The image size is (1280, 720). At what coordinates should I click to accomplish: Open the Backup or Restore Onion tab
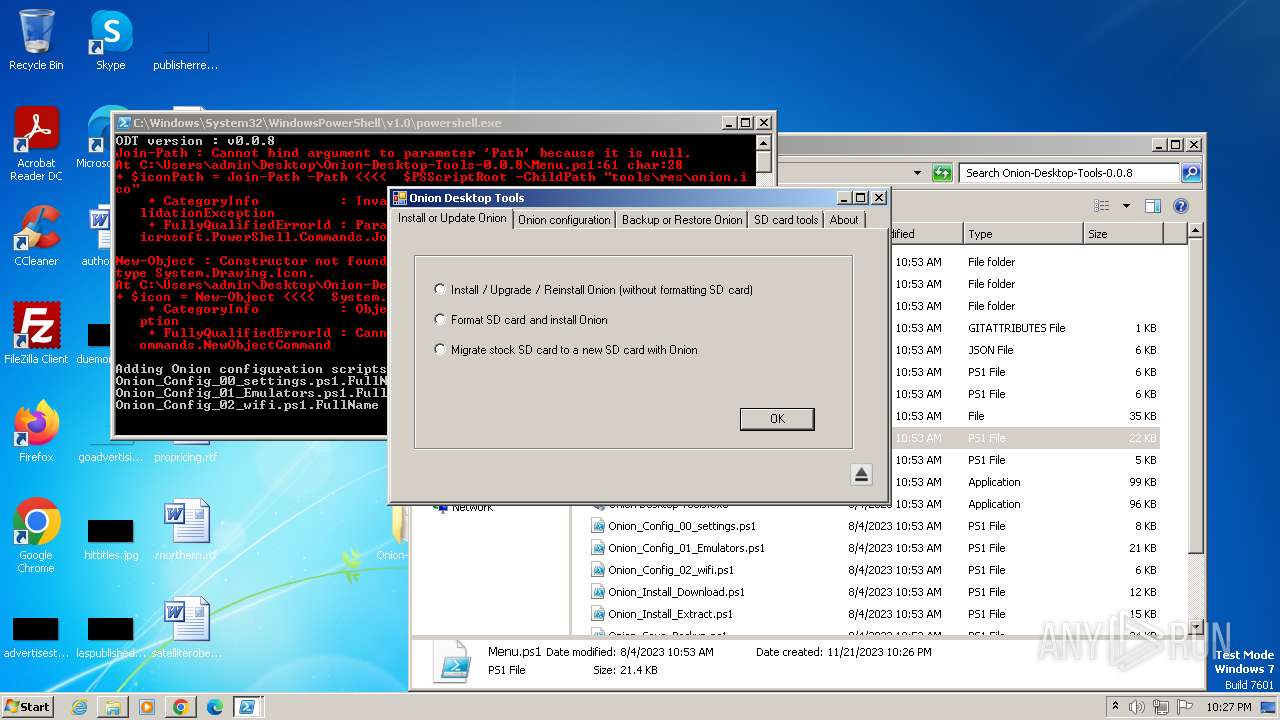(682, 220)
